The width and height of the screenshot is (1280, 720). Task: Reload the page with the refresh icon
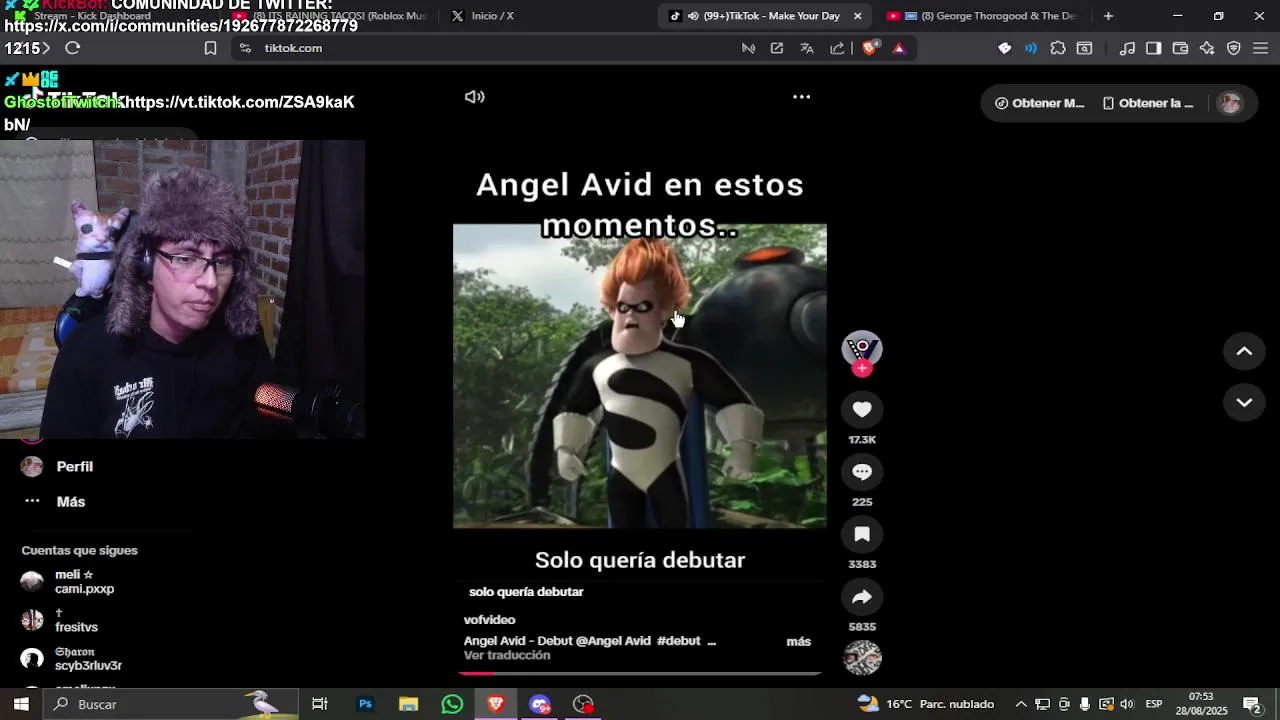point(72,48)
